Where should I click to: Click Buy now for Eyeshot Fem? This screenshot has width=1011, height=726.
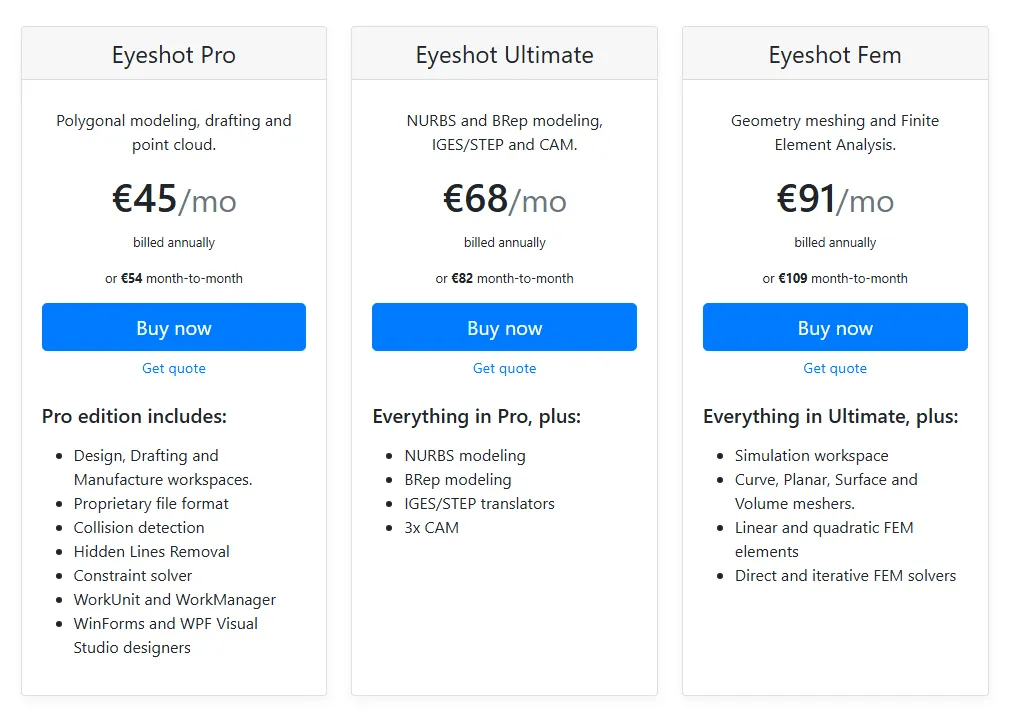tap(835, 328)
